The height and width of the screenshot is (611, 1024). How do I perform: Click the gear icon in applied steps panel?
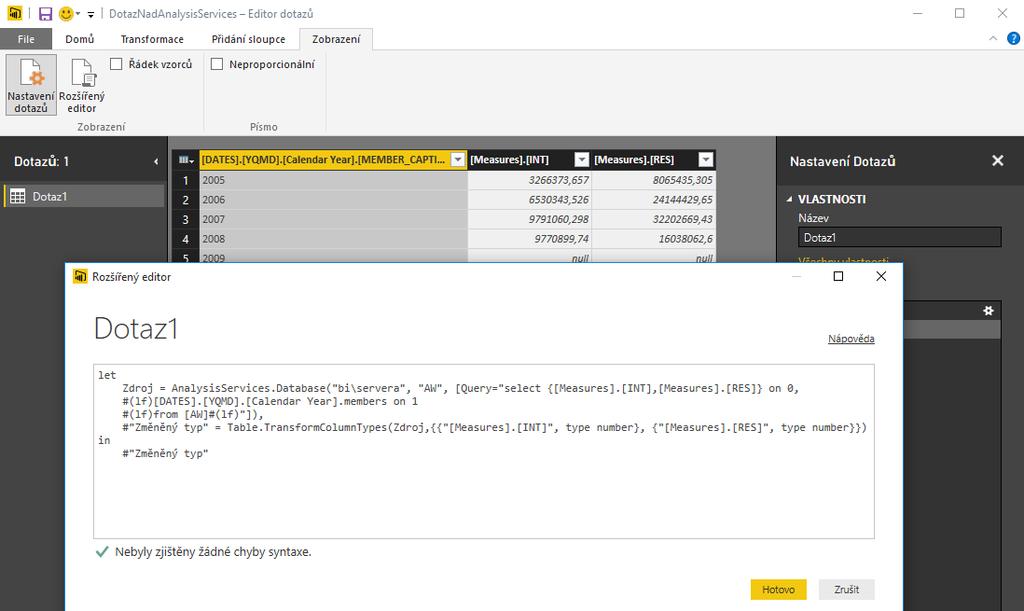pos(988,311)
